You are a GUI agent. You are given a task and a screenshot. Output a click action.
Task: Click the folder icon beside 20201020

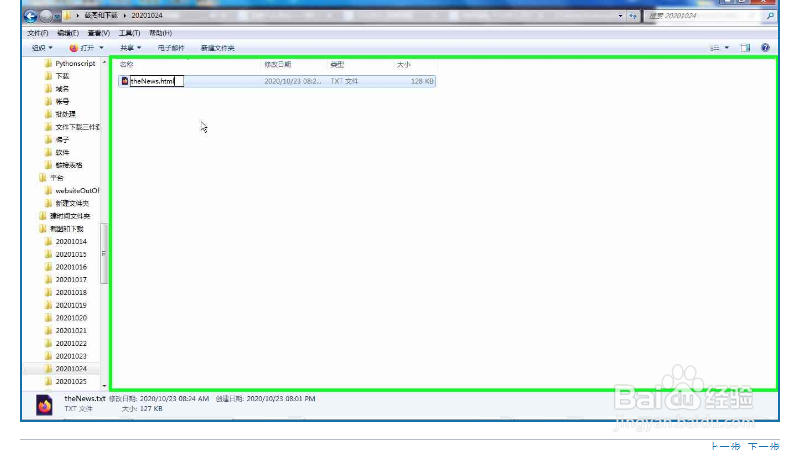coord(48,318)
